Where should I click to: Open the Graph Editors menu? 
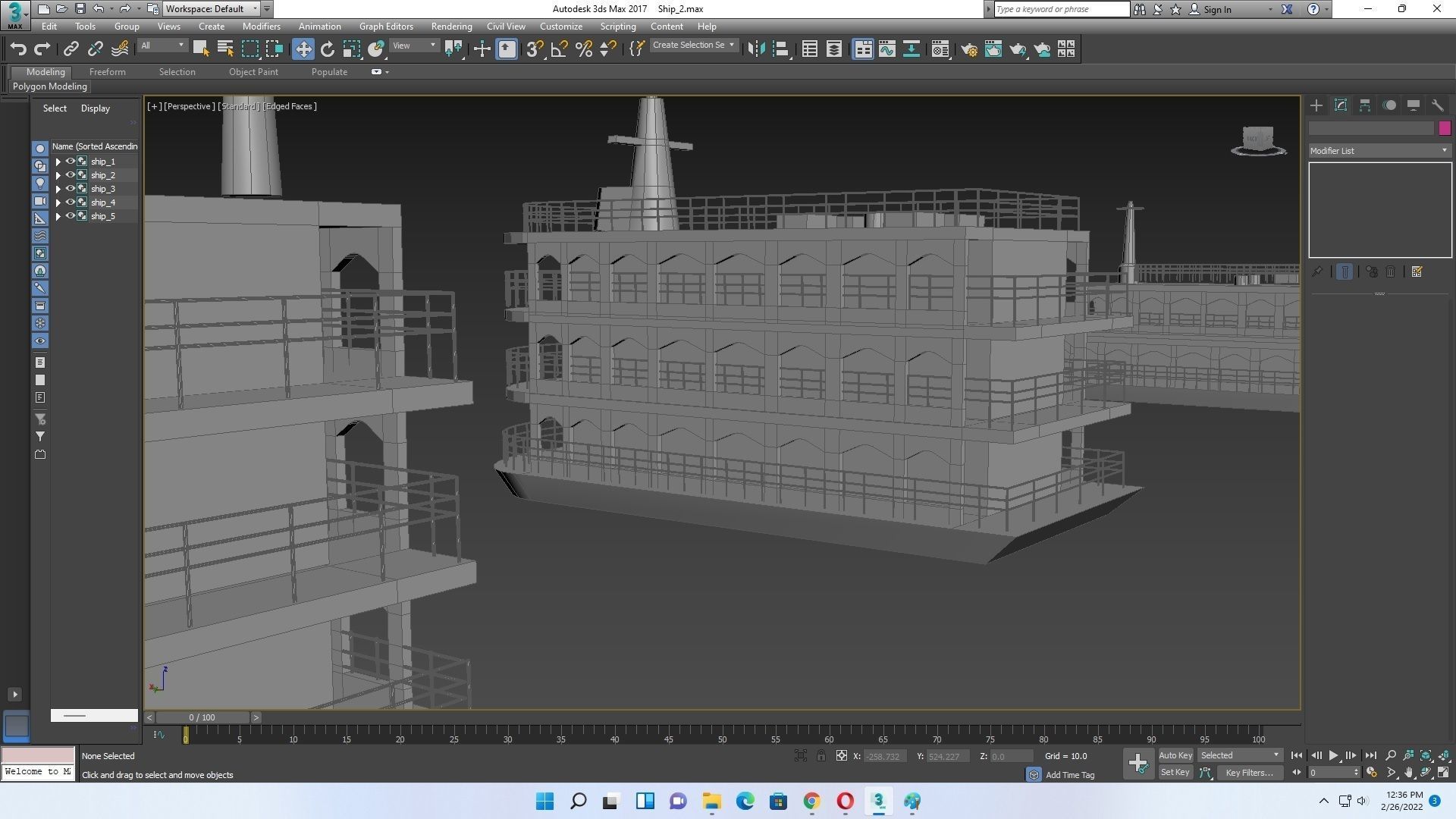386,27
